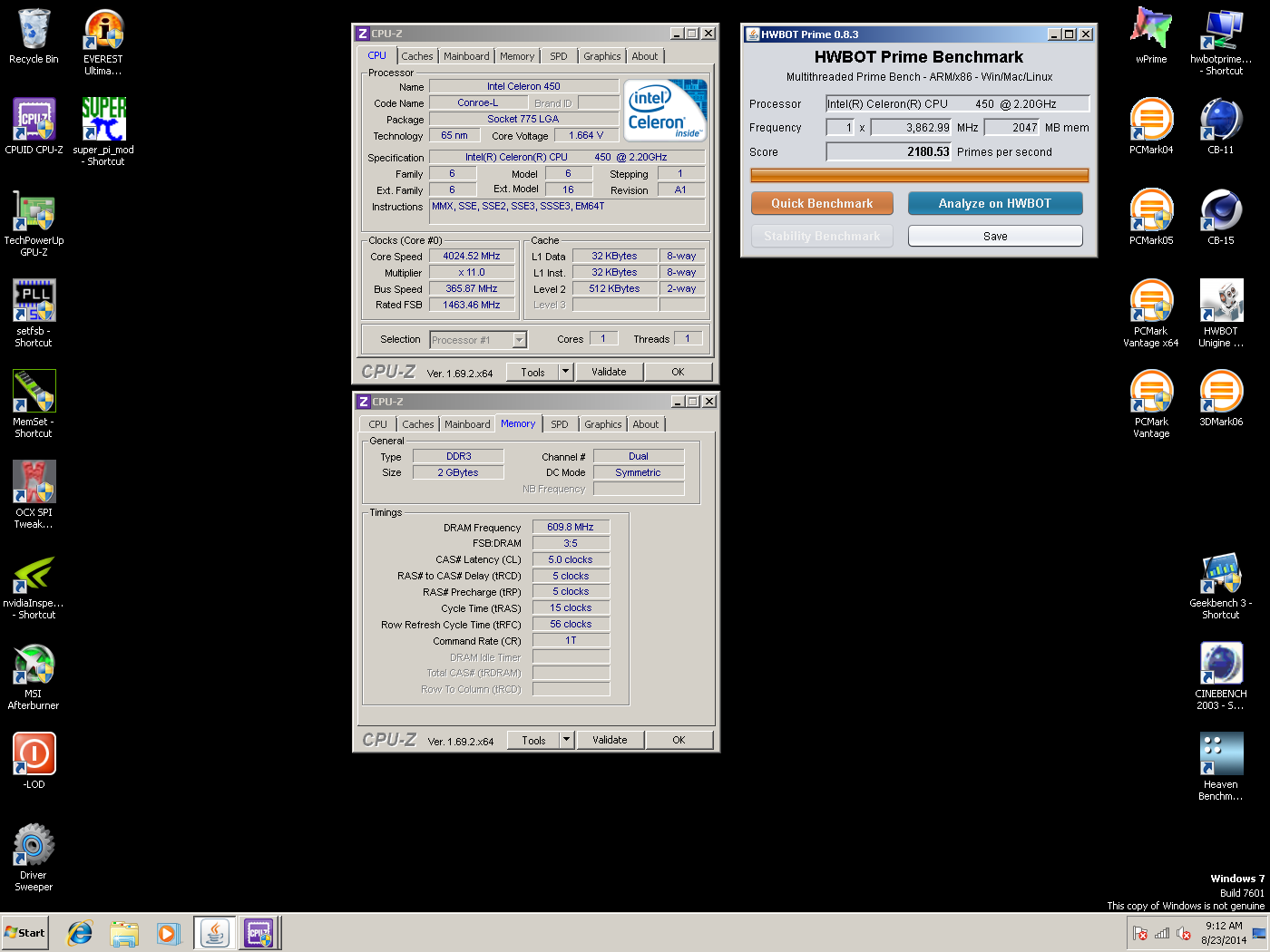Launch HWBOT Unigine desktop icon

pyautogui.click(x=1221, y=314)
